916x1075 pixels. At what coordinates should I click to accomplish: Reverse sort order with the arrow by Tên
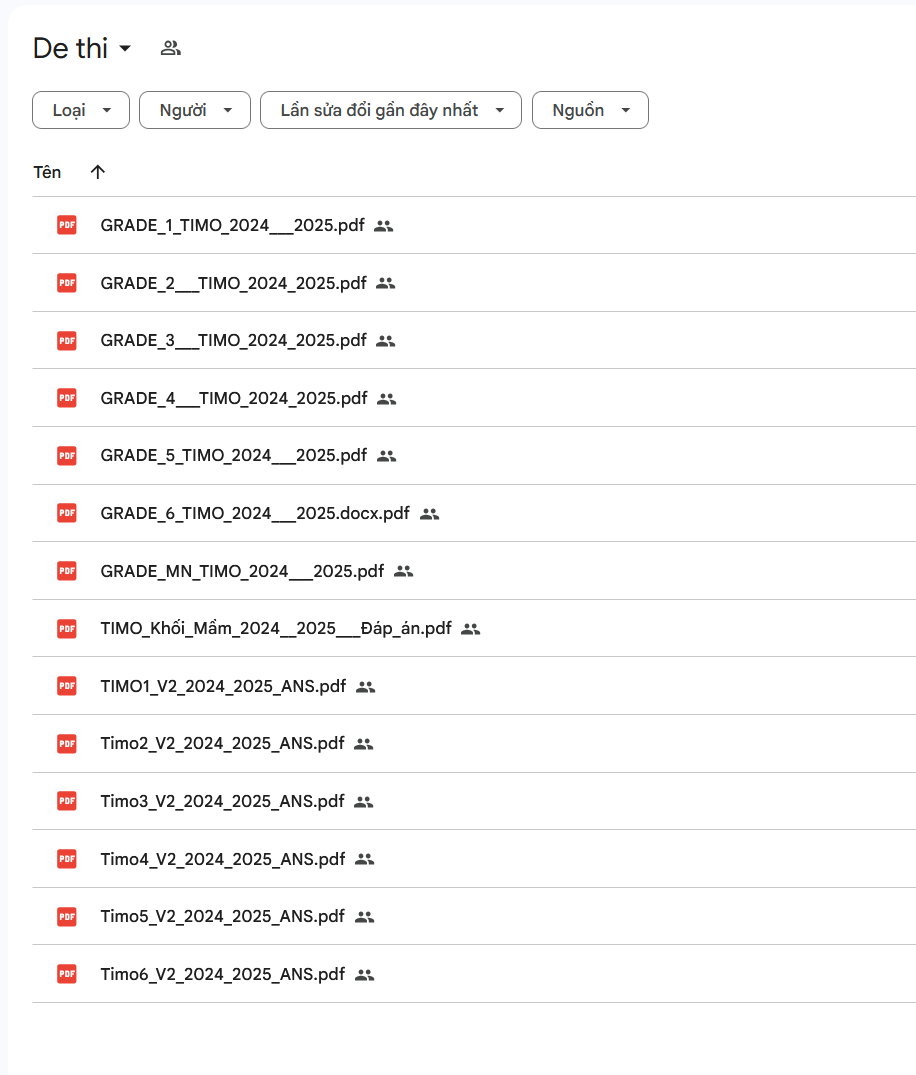tap(97, 172)
